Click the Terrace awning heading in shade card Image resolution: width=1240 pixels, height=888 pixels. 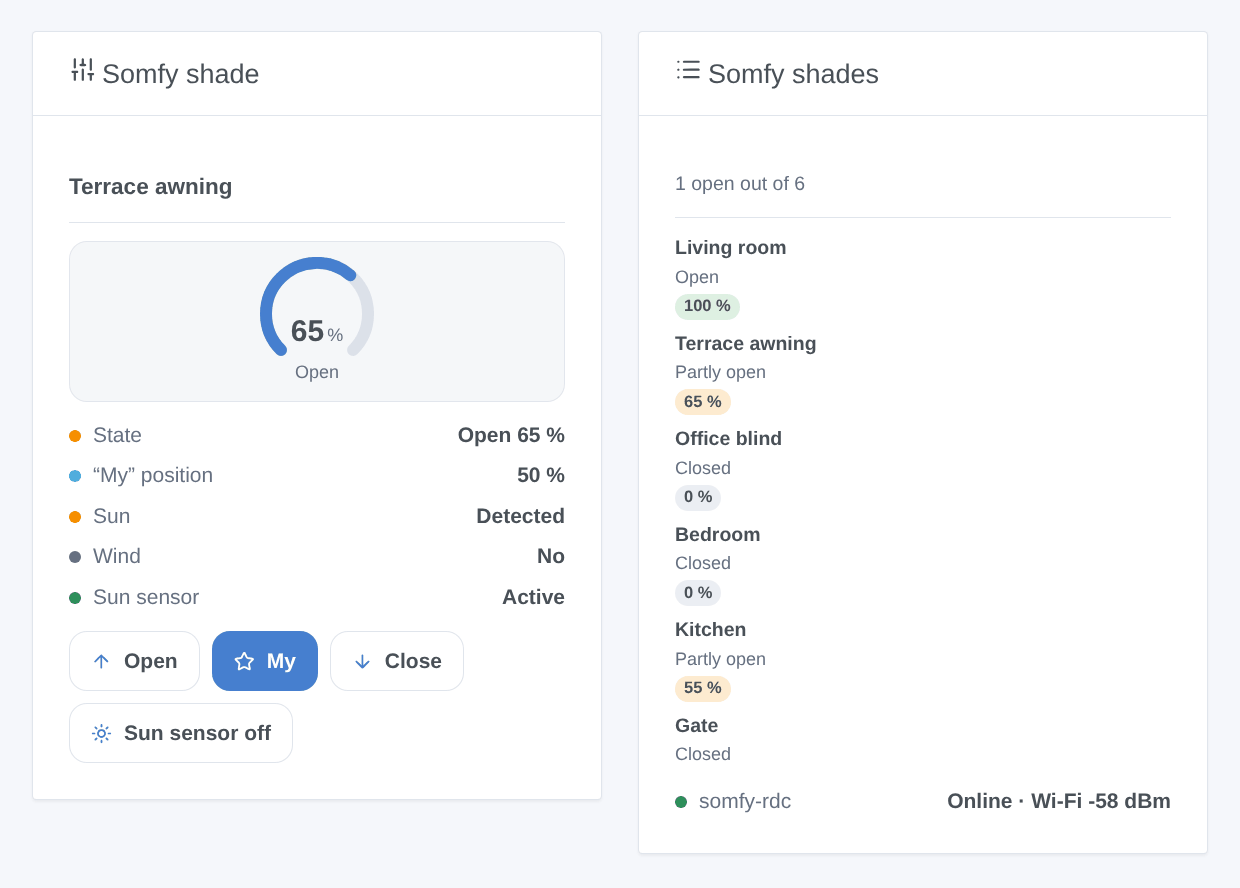pyautogui.click(x=151, y=187)
